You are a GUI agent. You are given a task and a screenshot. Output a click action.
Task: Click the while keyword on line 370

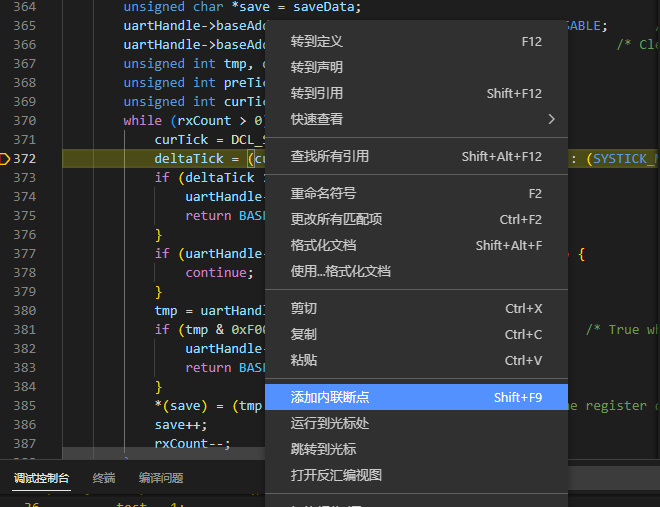[x=142, y=121]
